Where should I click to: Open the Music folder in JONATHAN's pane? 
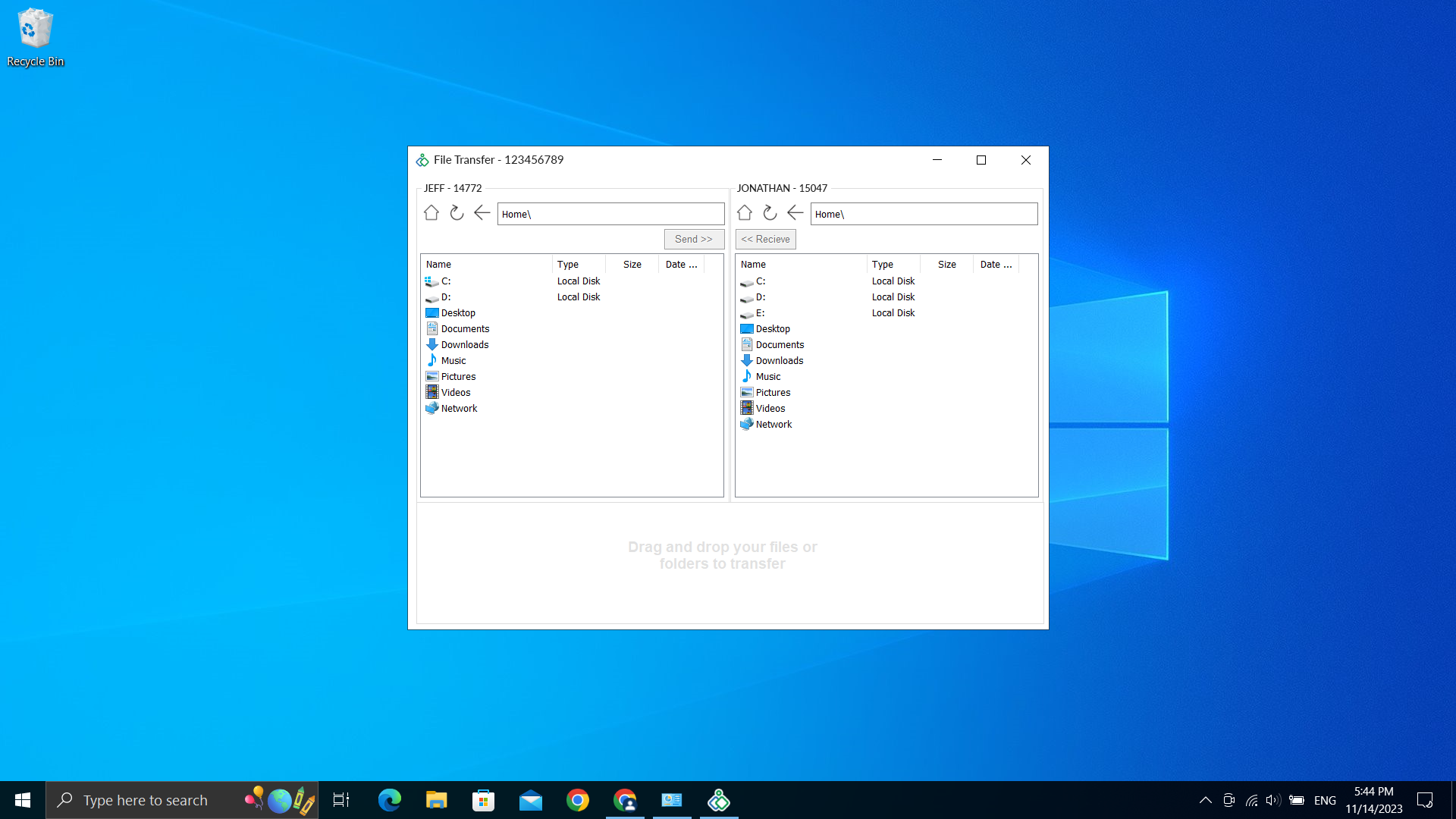pos(767,376)
